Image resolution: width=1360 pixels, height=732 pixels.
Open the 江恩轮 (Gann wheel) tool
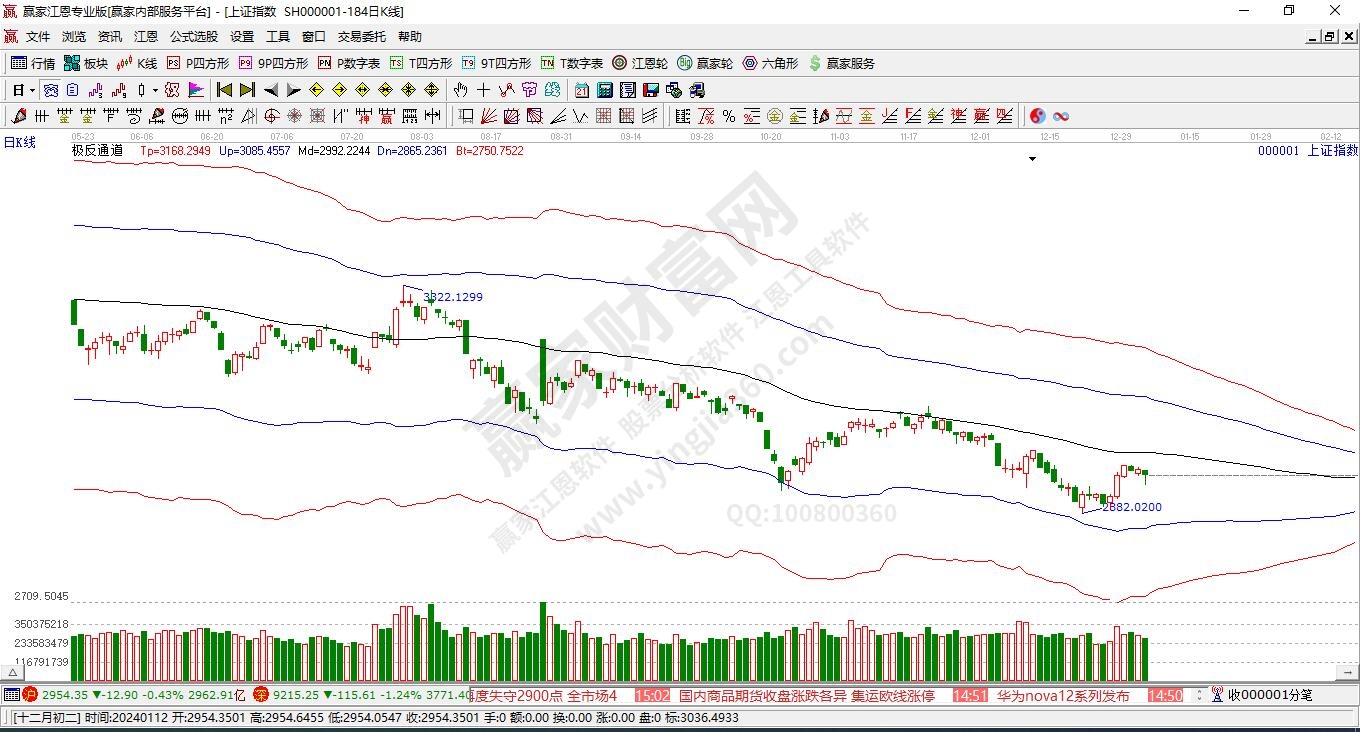tap(640, 63)
